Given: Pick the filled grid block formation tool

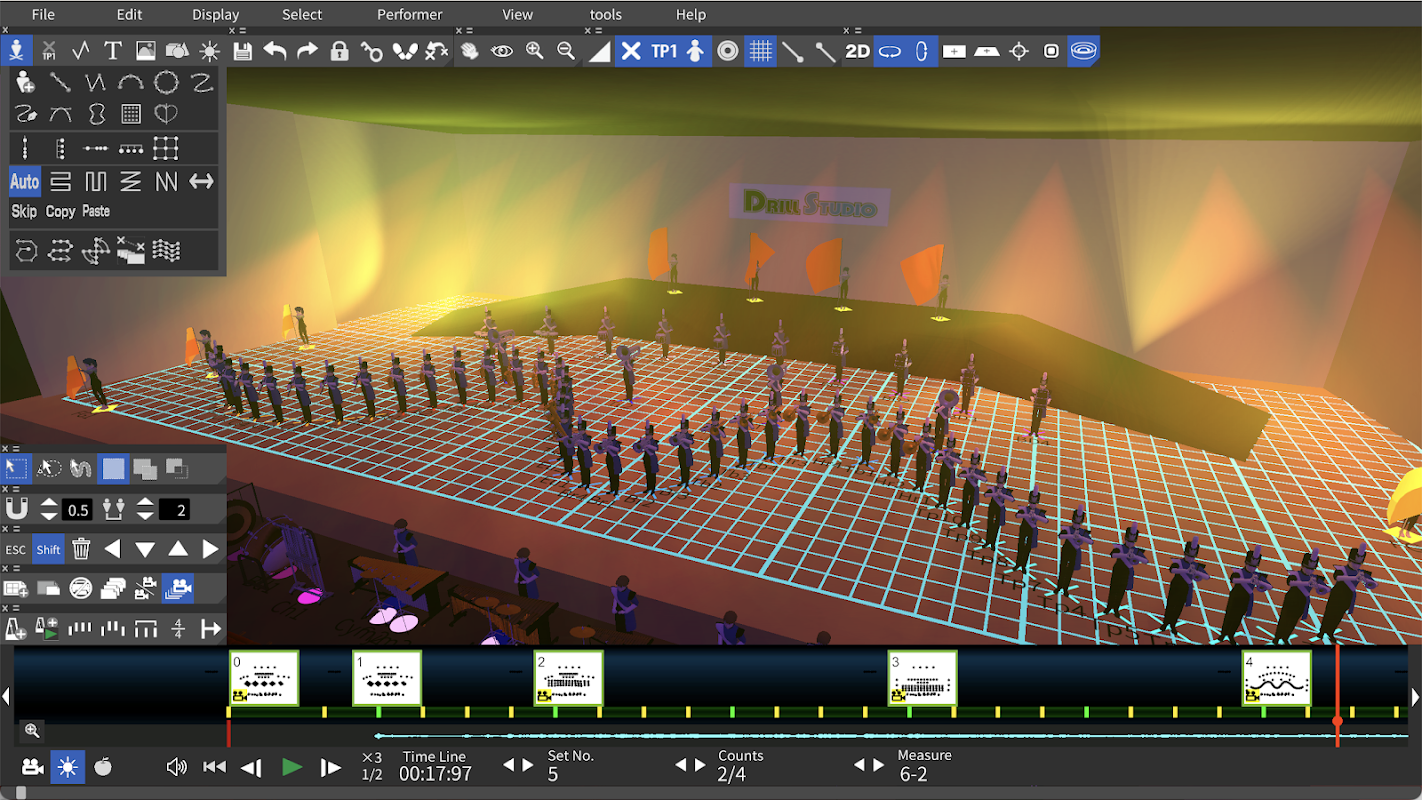Looking at the screenshot, I should tap(131, 115).
